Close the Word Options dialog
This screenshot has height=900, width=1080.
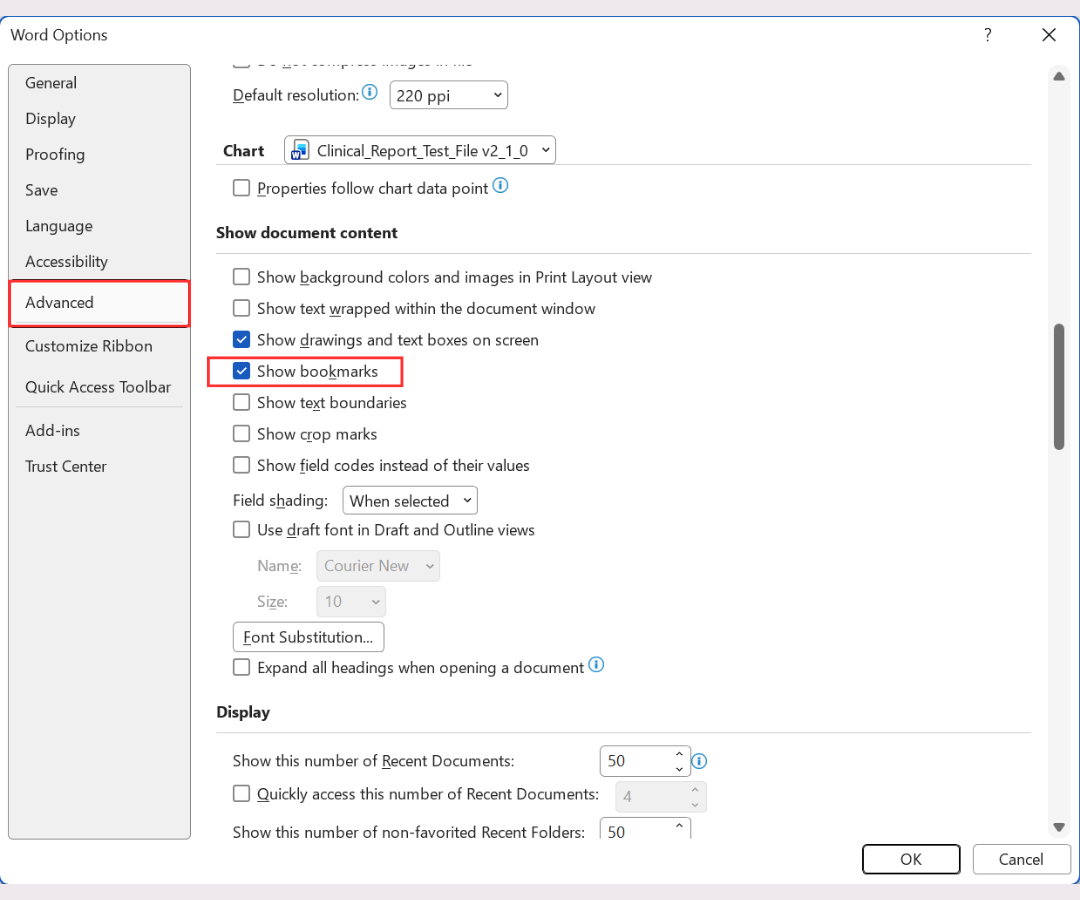click(x=1049, y=34)
